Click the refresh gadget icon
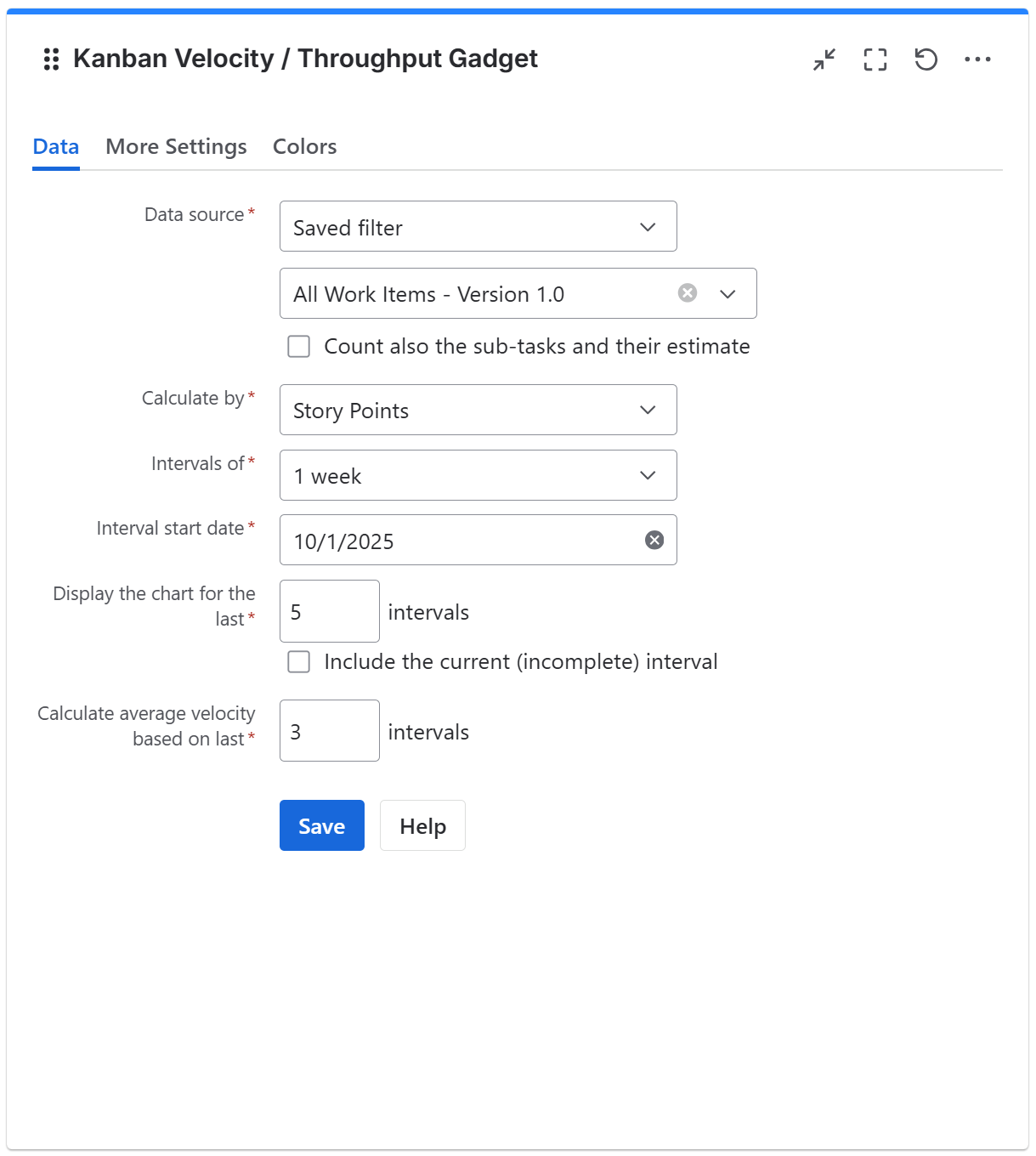 [x=926, y=59]
